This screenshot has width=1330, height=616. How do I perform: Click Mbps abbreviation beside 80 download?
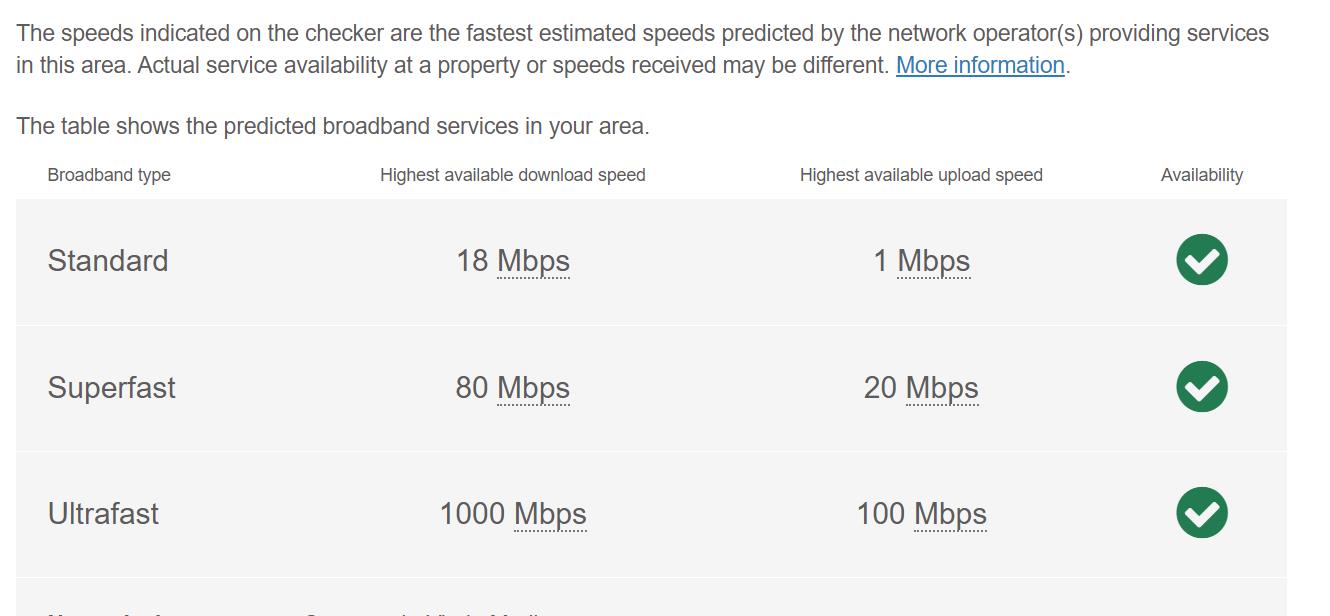[533, 388]
